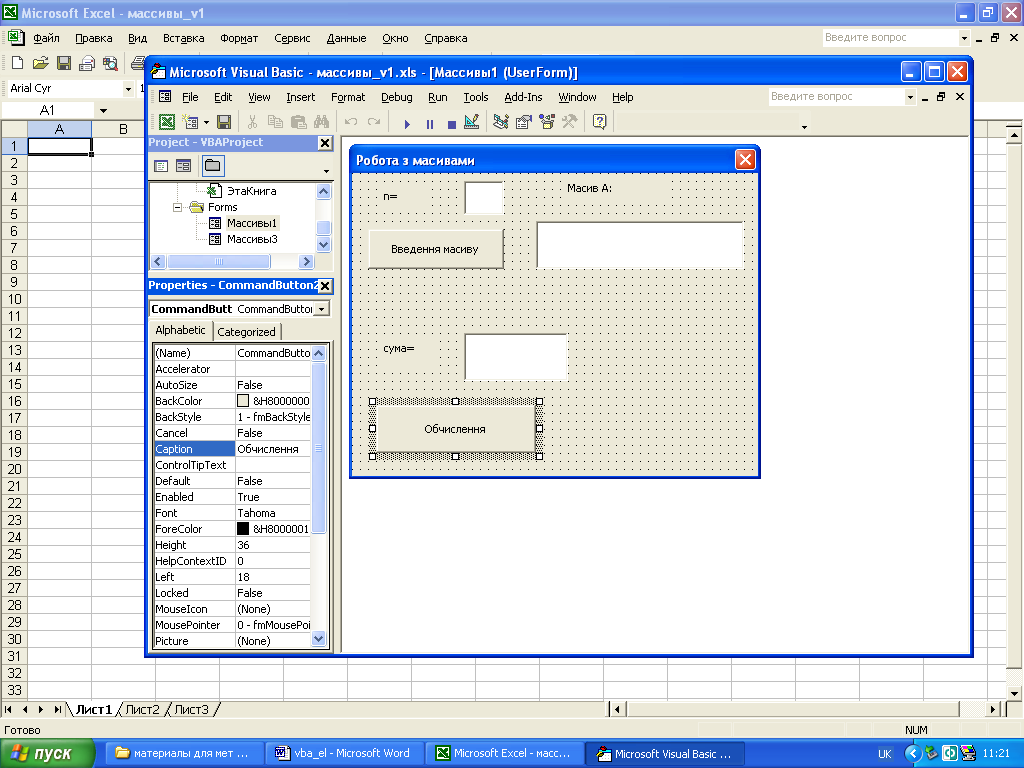Click the Properties list vertical scrollbar
This screenshot has width=1024, height=768.
(x=319, y=496)
